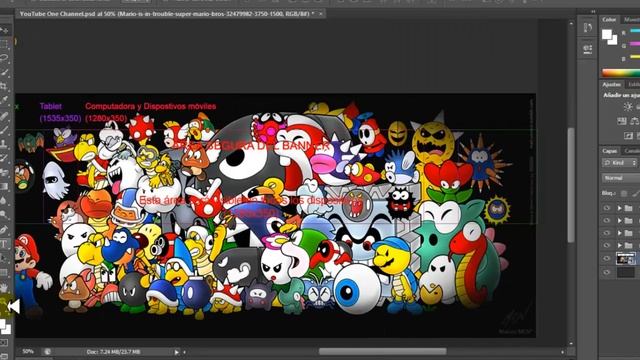
Task: Expand the first layer group folder
Action: [x=619, y=208]
